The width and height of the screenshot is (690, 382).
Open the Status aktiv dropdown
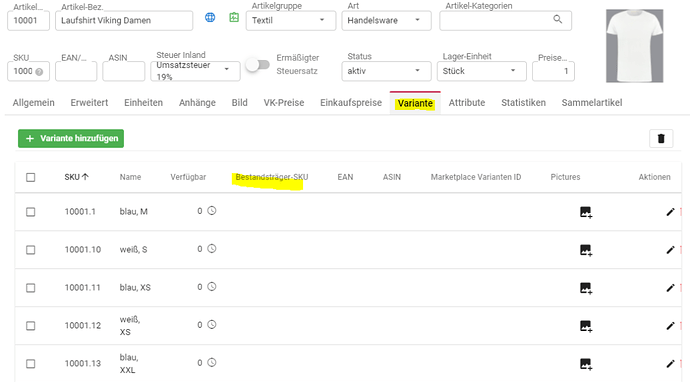pos(386,71)
